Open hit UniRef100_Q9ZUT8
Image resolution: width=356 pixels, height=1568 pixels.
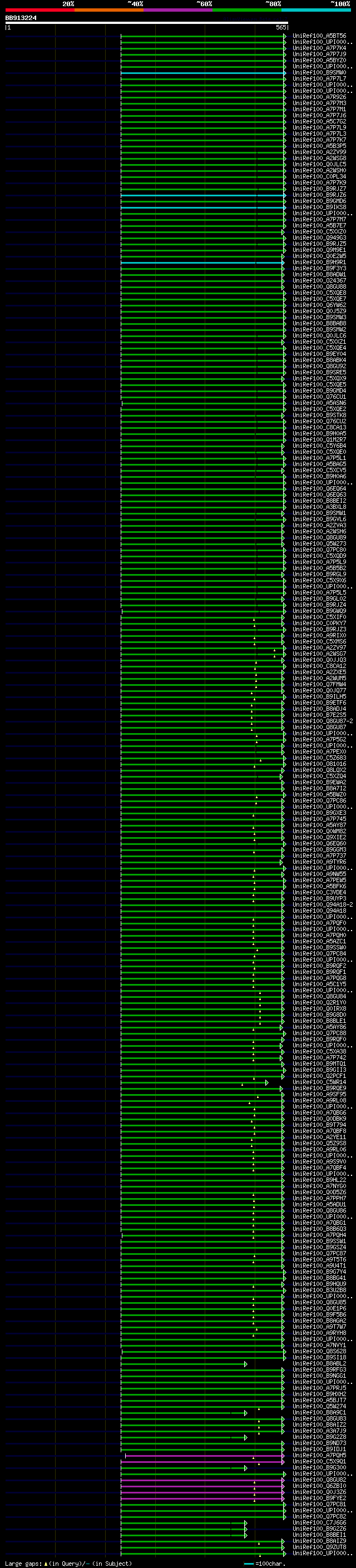click(x=319, y=1547)
